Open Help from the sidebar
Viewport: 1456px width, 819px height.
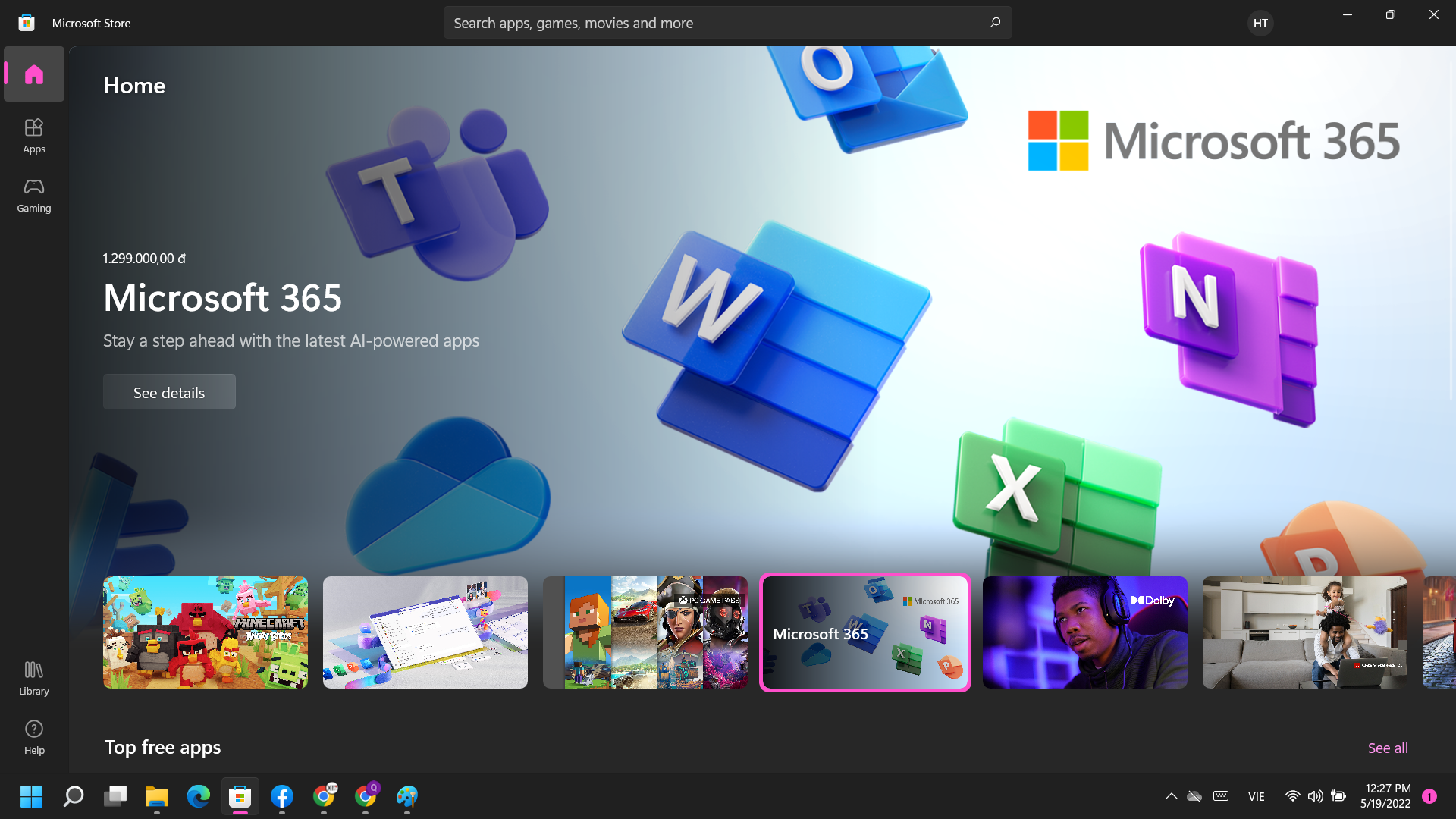pyautogui.click(x=33, y=736)
